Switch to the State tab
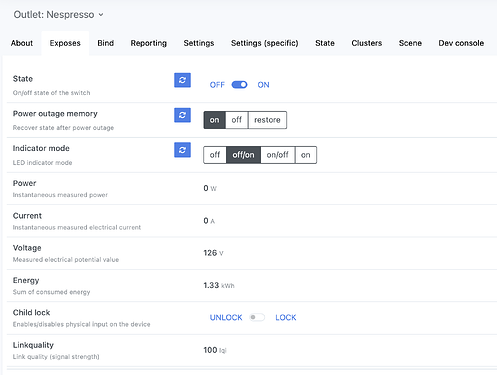The image size is (497, 375). pos(325,43)
